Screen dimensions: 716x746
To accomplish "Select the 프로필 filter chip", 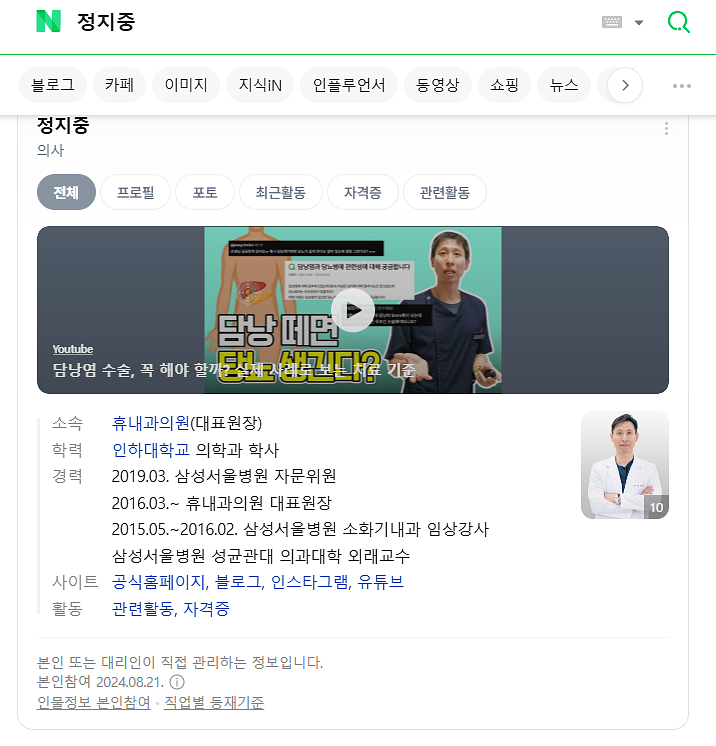I will (x=136, y=192).
